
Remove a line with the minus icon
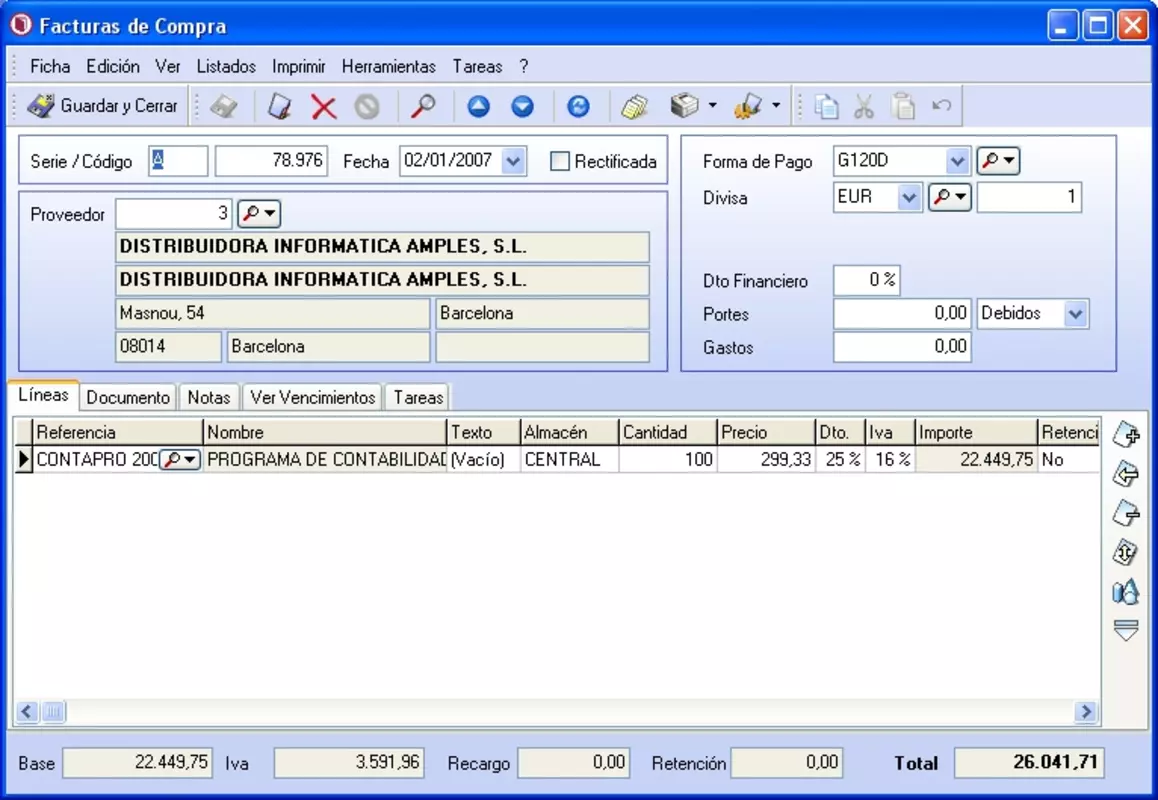pos(1126,513)
